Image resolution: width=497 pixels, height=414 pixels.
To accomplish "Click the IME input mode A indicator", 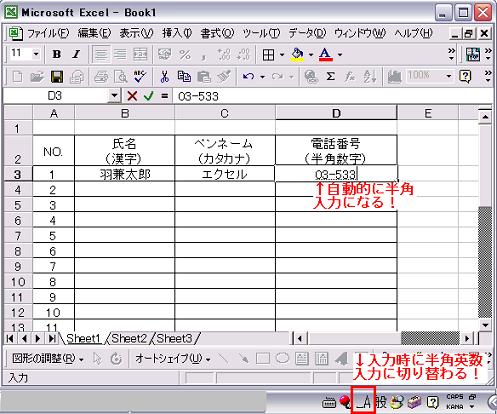I will pos(364,402).
